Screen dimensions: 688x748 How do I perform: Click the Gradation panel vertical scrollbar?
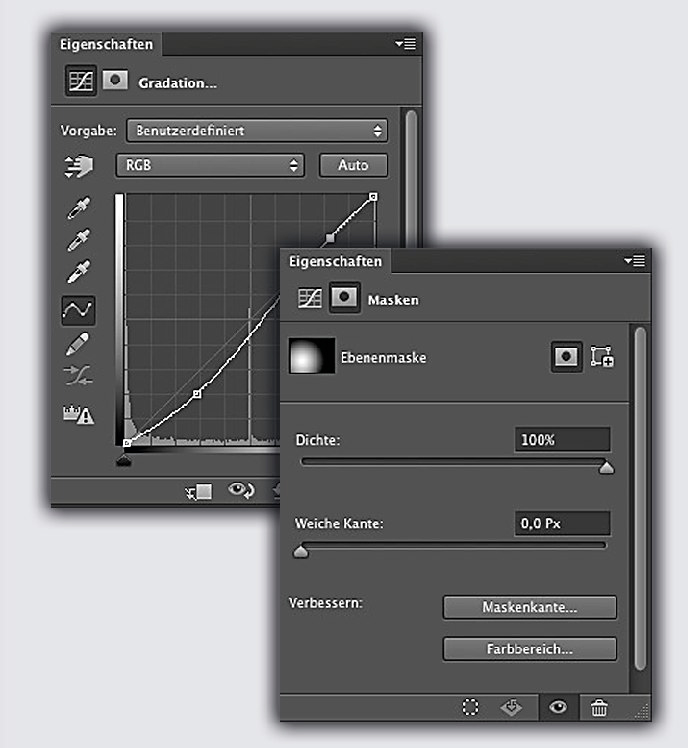(x=411, y=177)
